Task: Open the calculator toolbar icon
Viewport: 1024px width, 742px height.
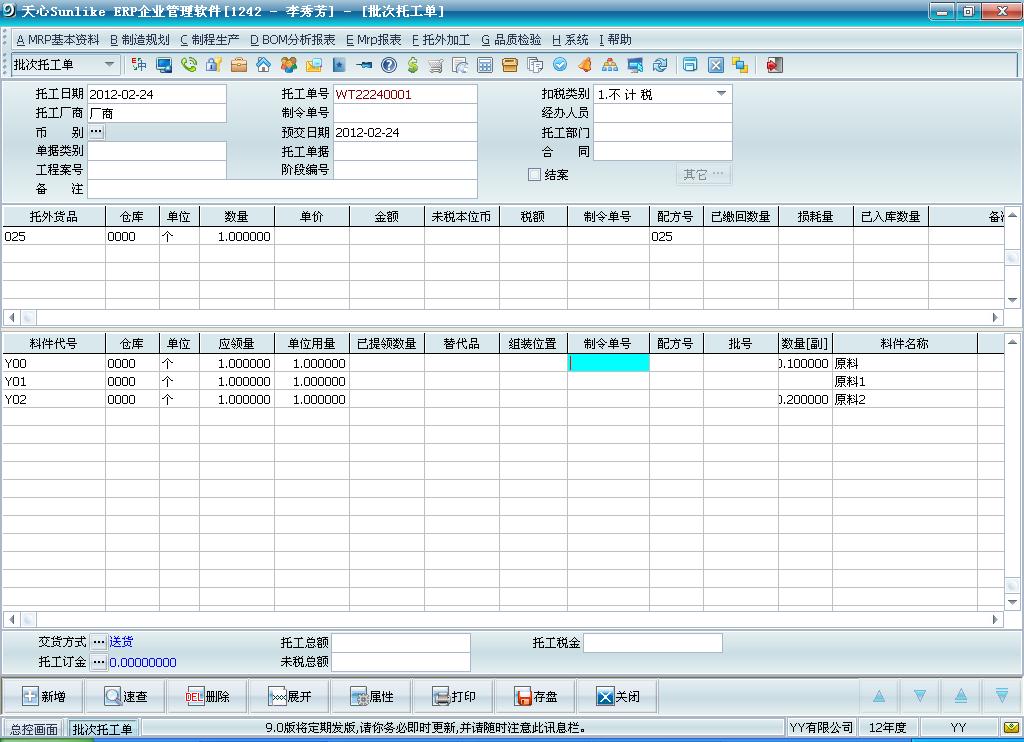Action: [x=485, y=65]
